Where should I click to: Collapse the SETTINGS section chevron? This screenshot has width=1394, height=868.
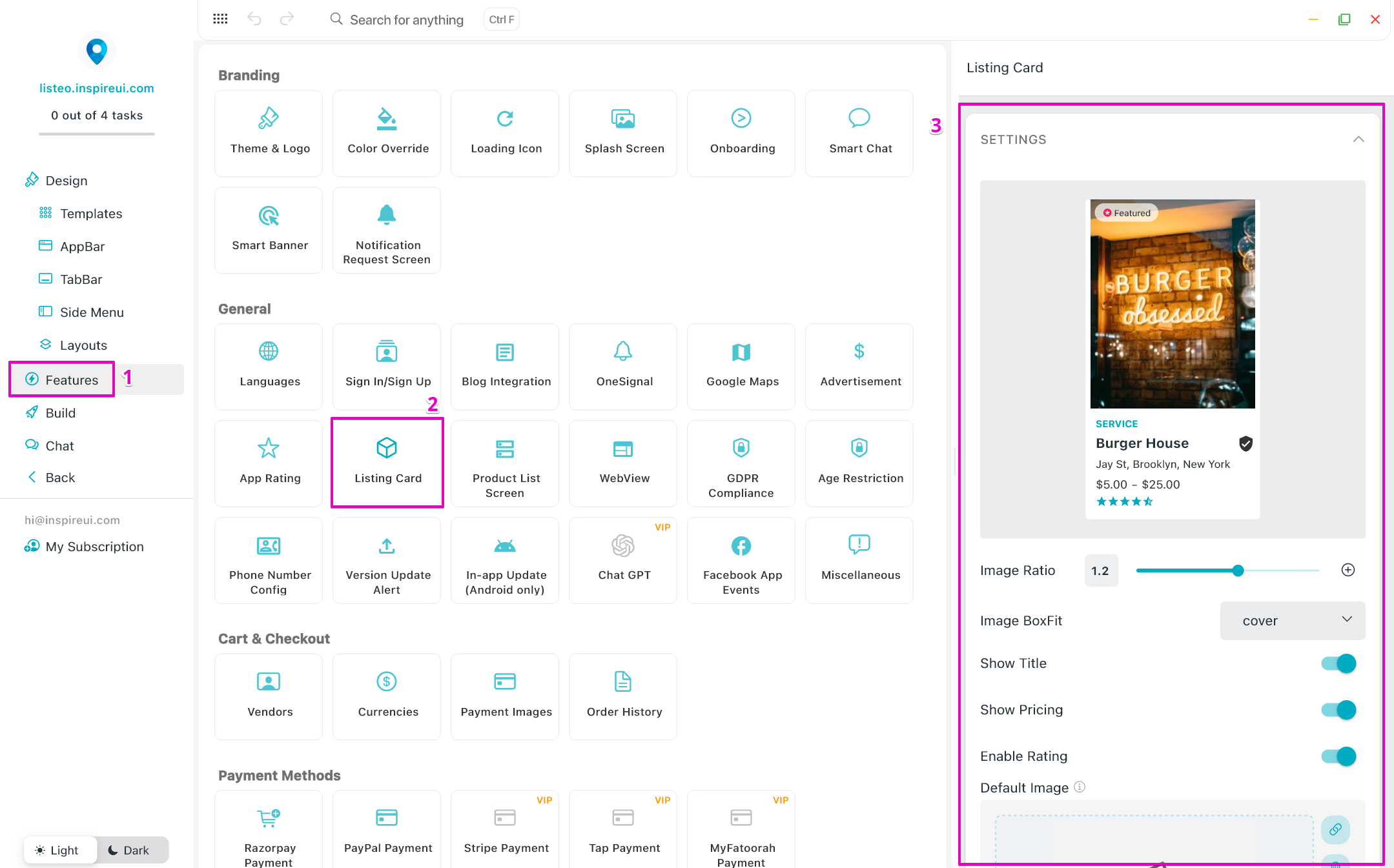tap(1358, 139)
